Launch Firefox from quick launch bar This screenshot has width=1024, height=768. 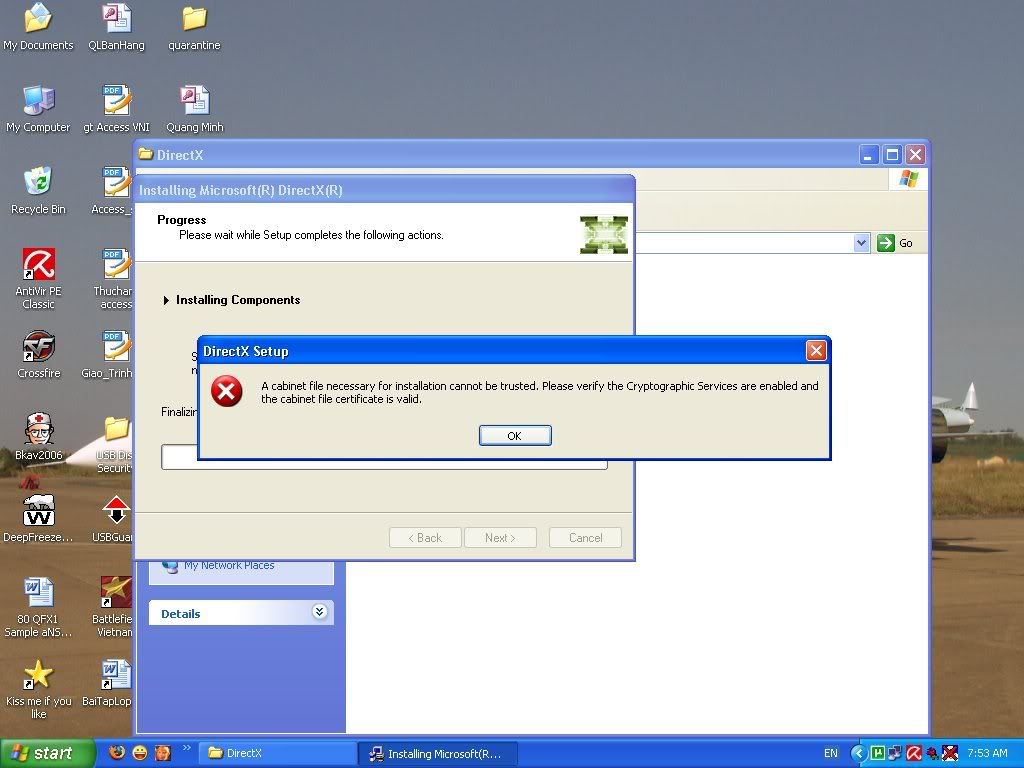coord(116,753)
